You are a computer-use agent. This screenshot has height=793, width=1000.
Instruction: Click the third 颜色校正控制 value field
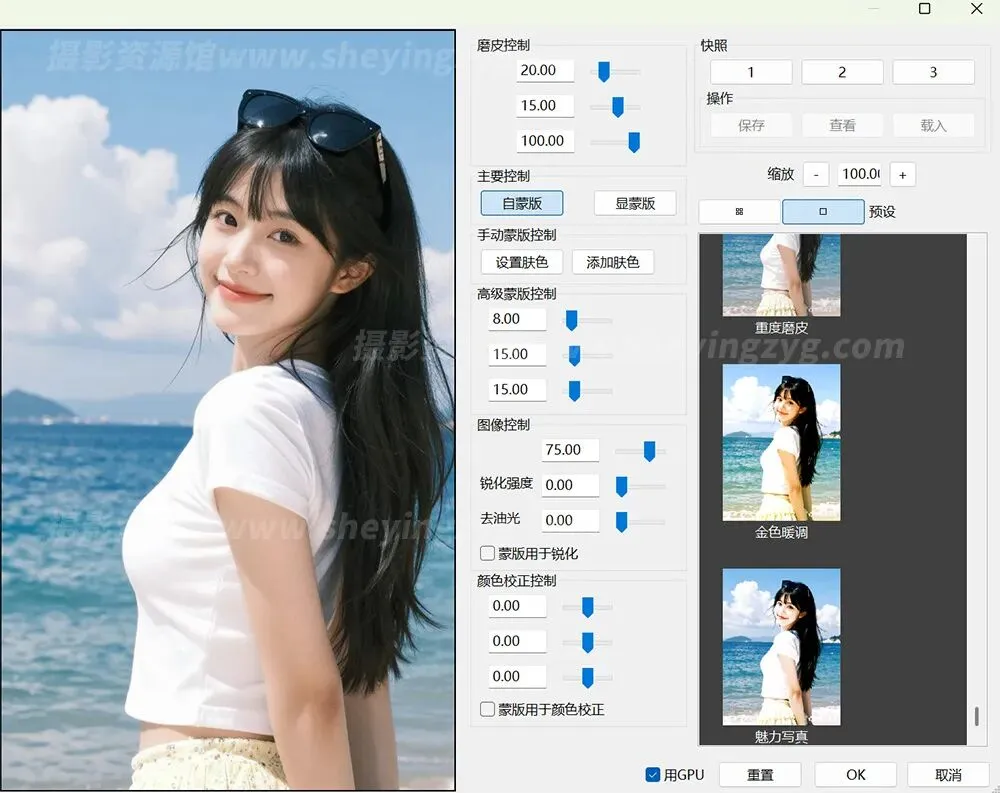pyautogui.click(x=517, y=676)
